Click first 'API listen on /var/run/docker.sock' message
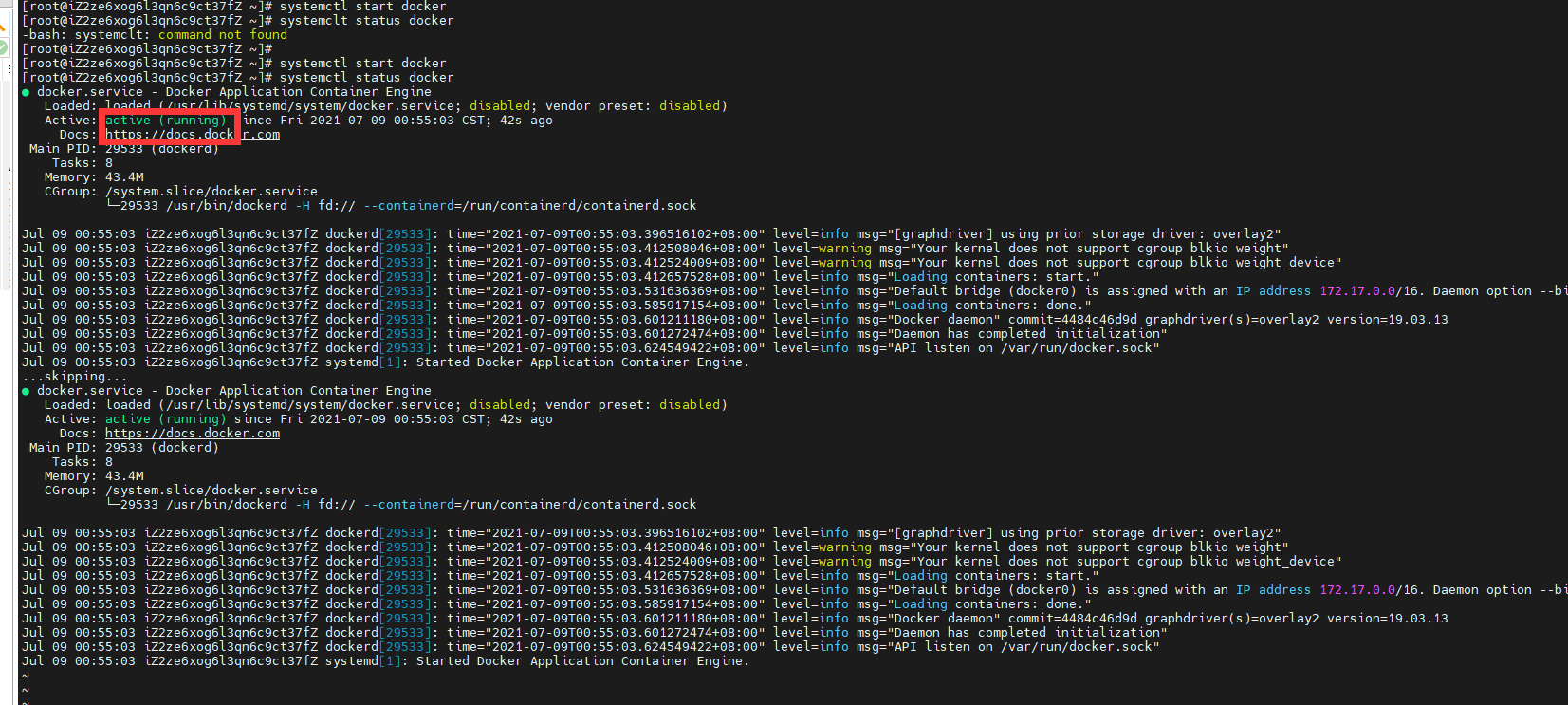This screenshot has width=1568, height=705. (x=1023, y=348)
